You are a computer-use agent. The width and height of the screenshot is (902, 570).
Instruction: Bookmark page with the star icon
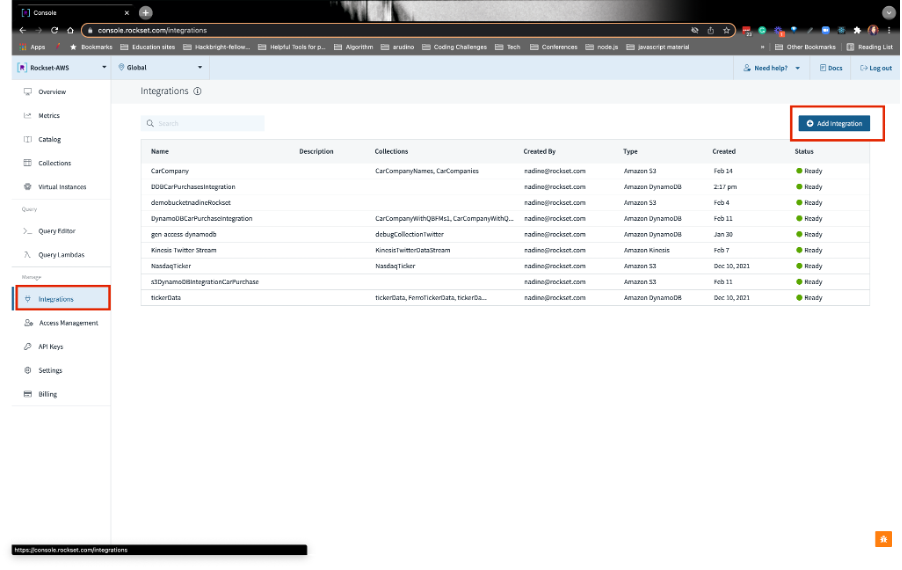726,30
